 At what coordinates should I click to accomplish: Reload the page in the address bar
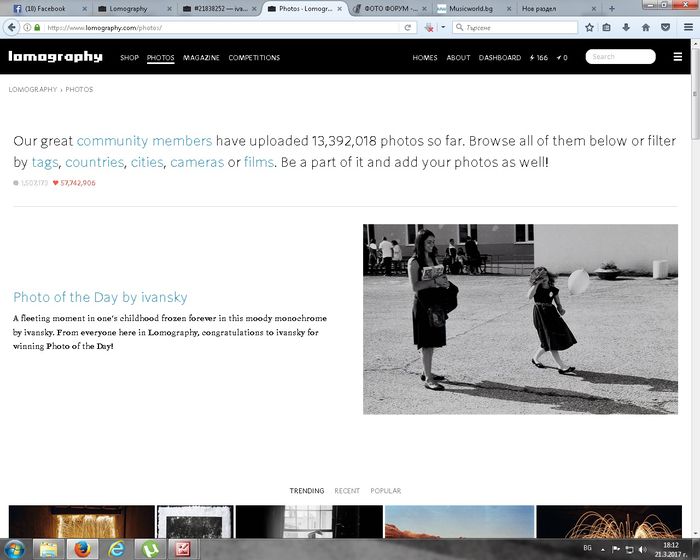click(409, 27)
